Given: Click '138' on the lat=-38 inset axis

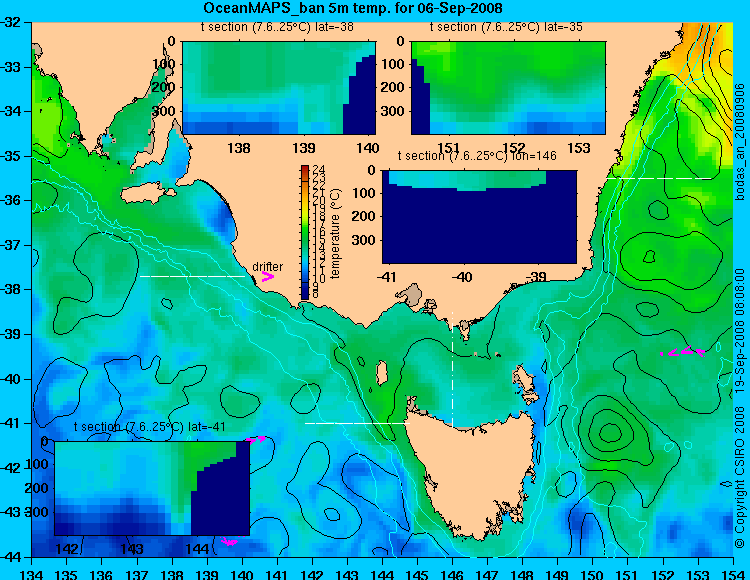Looking at the screenshot, I should [x=239, y=148].
